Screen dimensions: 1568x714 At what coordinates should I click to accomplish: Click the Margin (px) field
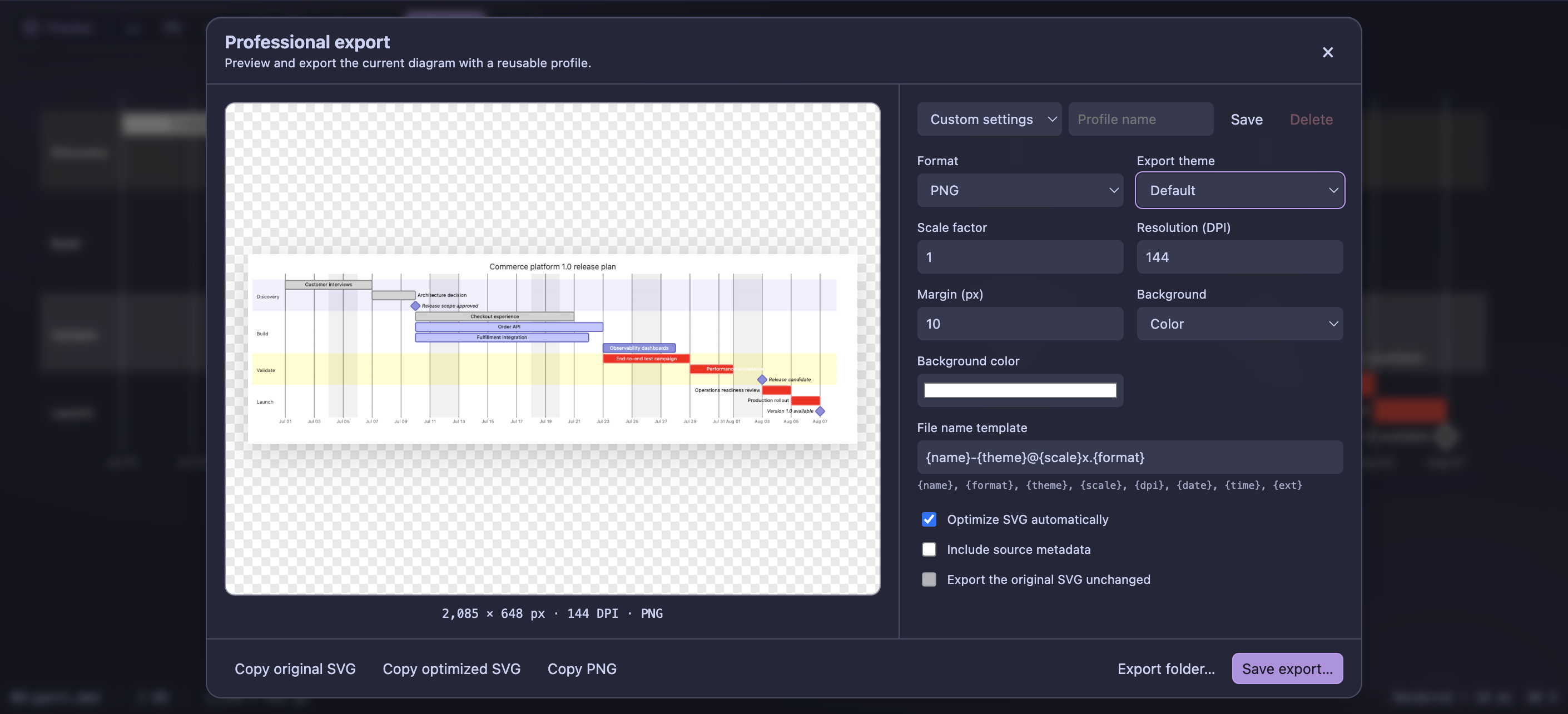[1020, 324]
